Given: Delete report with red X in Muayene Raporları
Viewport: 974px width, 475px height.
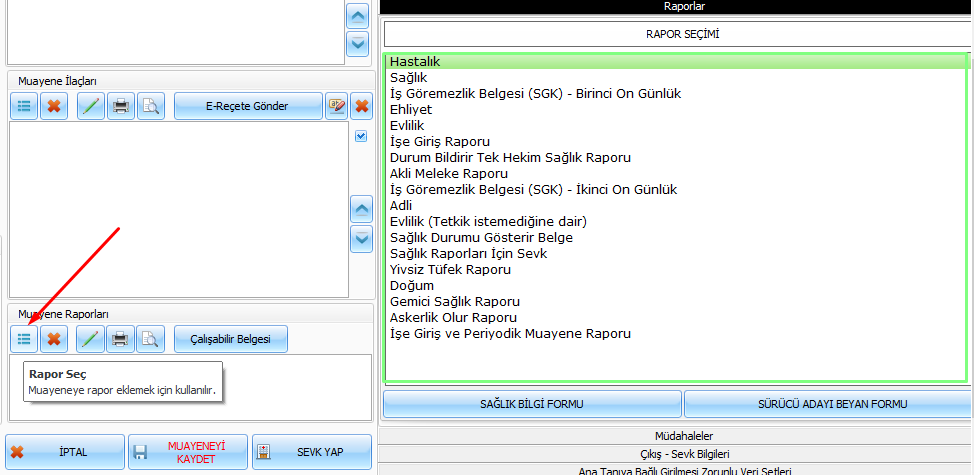Looking at the screenshot, I should coord(54,339).
